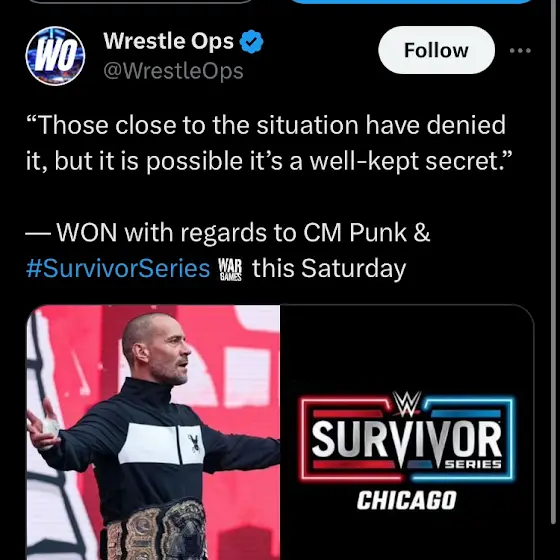Open the Wrestle Ops profile avatar
This screenshot has width=560, height=560.
55,56
